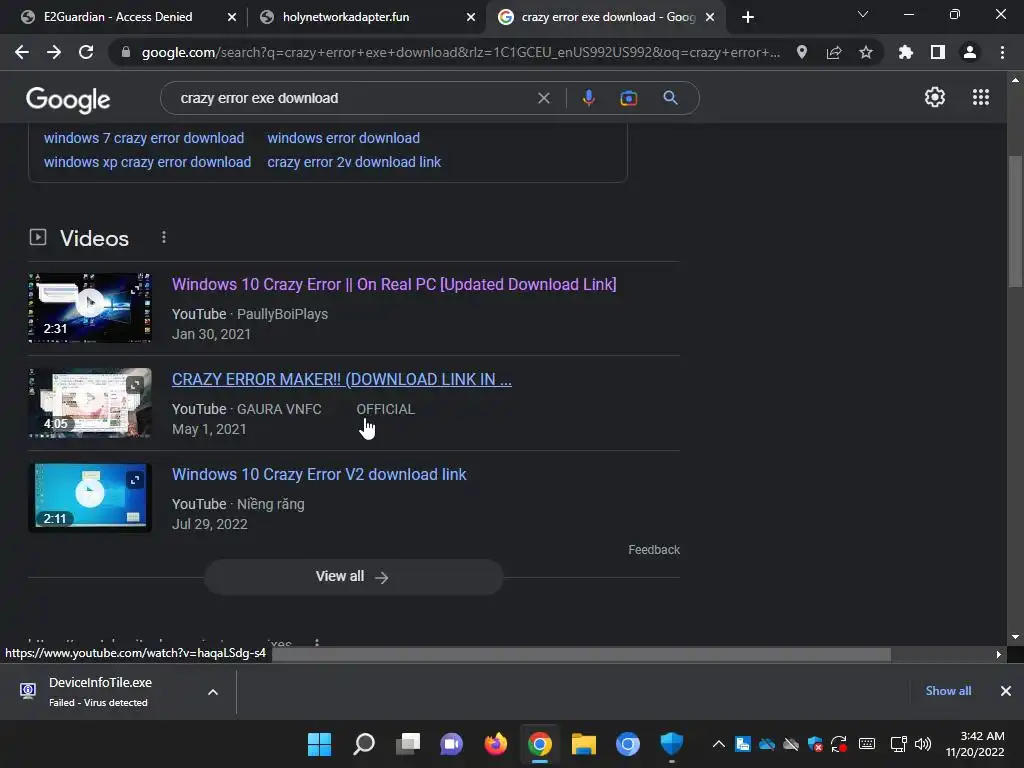Go forward in Chrome history
Viewport: 1024px width, 768px height.
54,52
